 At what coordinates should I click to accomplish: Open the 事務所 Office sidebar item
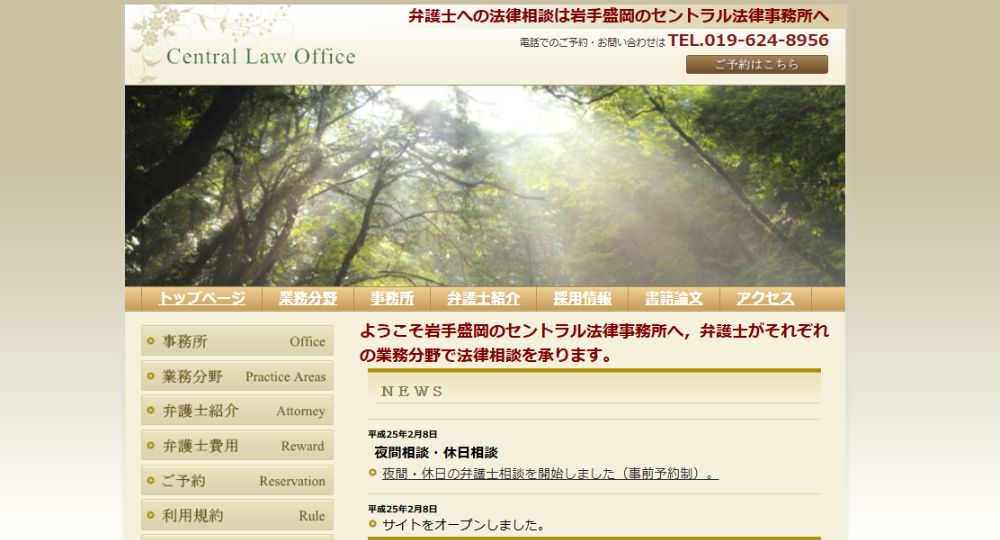[x=237, y=341]
